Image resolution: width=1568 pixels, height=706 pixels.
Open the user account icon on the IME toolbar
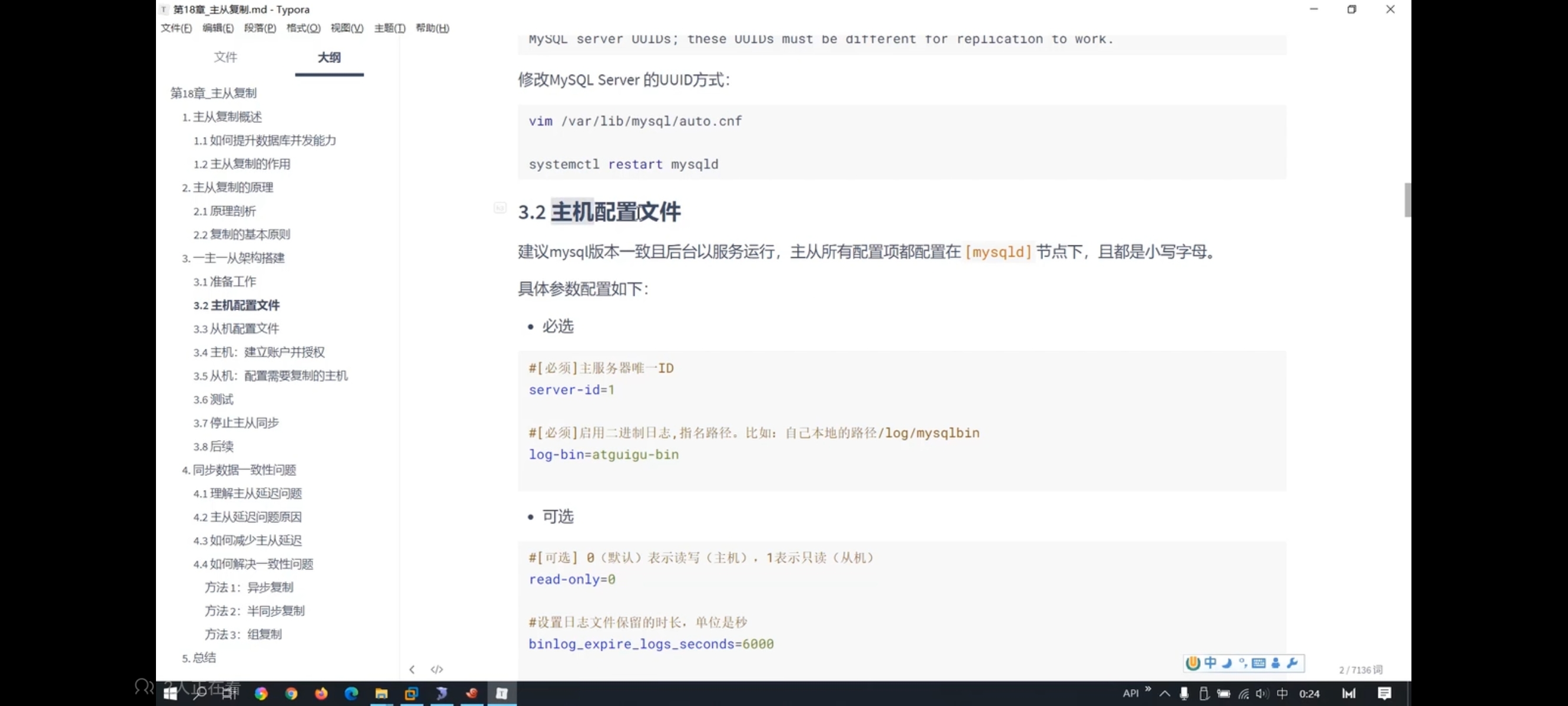tap(1276, 663)
